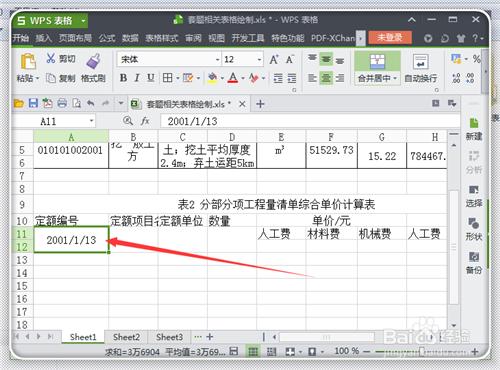Open the 公式 ribbon tab
The width and height of the screenshot is (500, 370).
(x=107, y=38)
